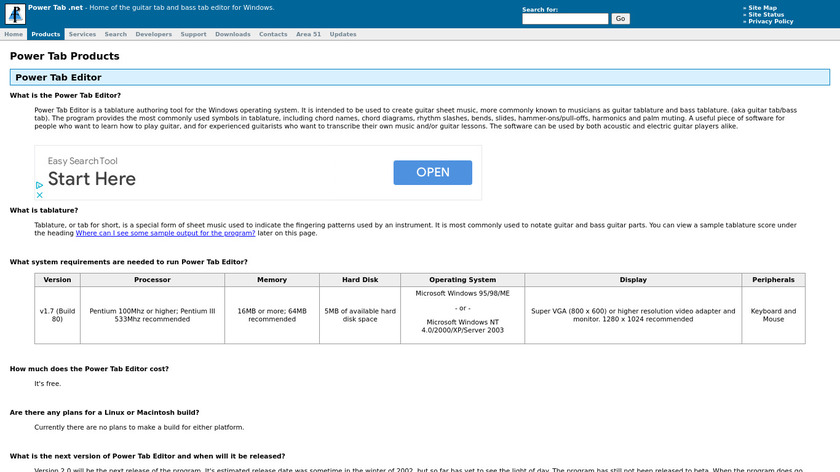This screenshot has height=472, width=840.
Task: Click Microsoft Windows NT 4.0/2000/XP text
Action: (462, 326)
